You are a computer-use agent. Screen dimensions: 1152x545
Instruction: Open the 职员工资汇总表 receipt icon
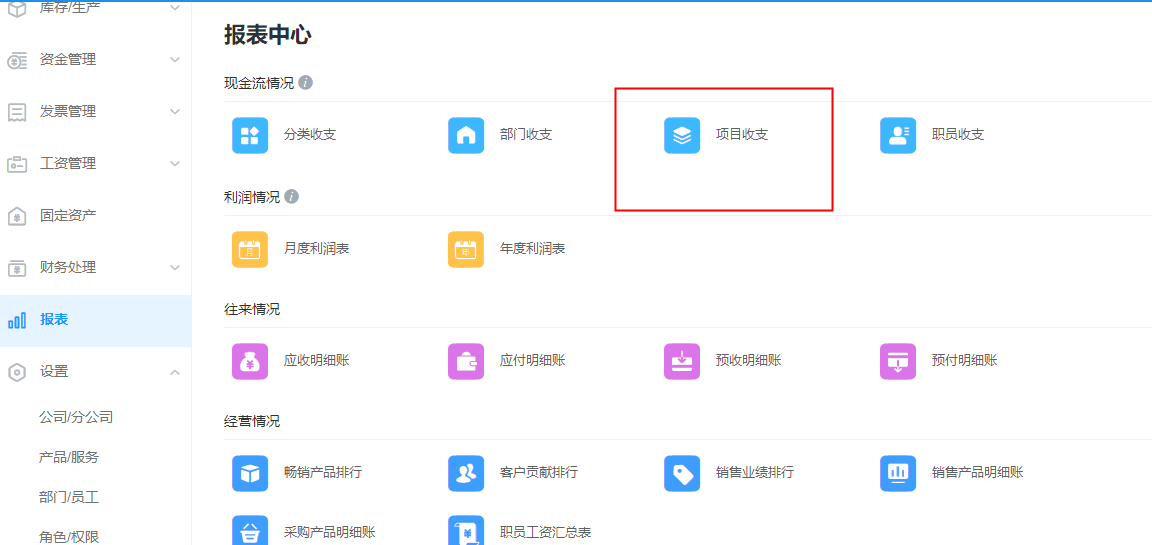pos(466,530)
